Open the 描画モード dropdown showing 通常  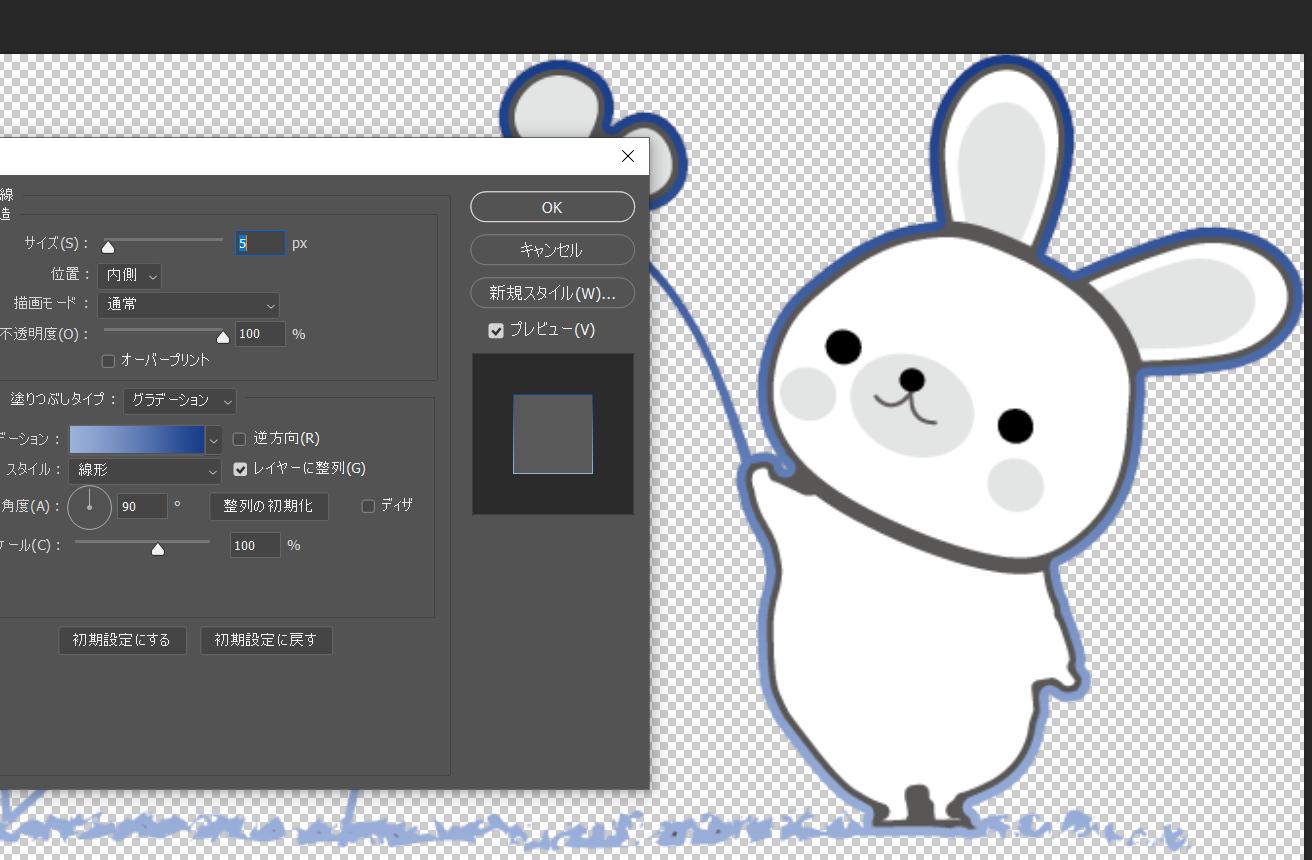188,305
